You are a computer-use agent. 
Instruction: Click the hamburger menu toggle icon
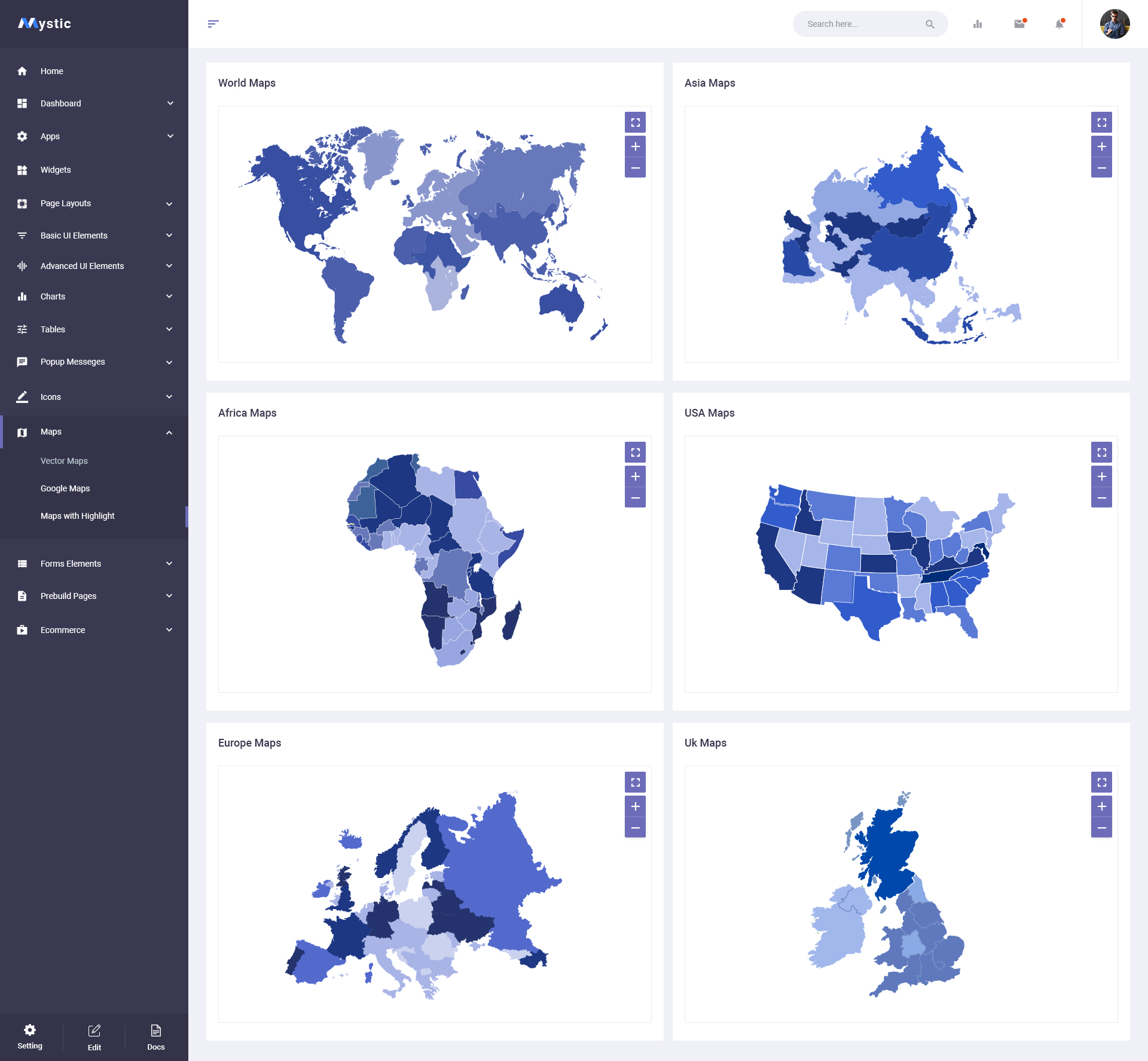click(x=213, y=24)
